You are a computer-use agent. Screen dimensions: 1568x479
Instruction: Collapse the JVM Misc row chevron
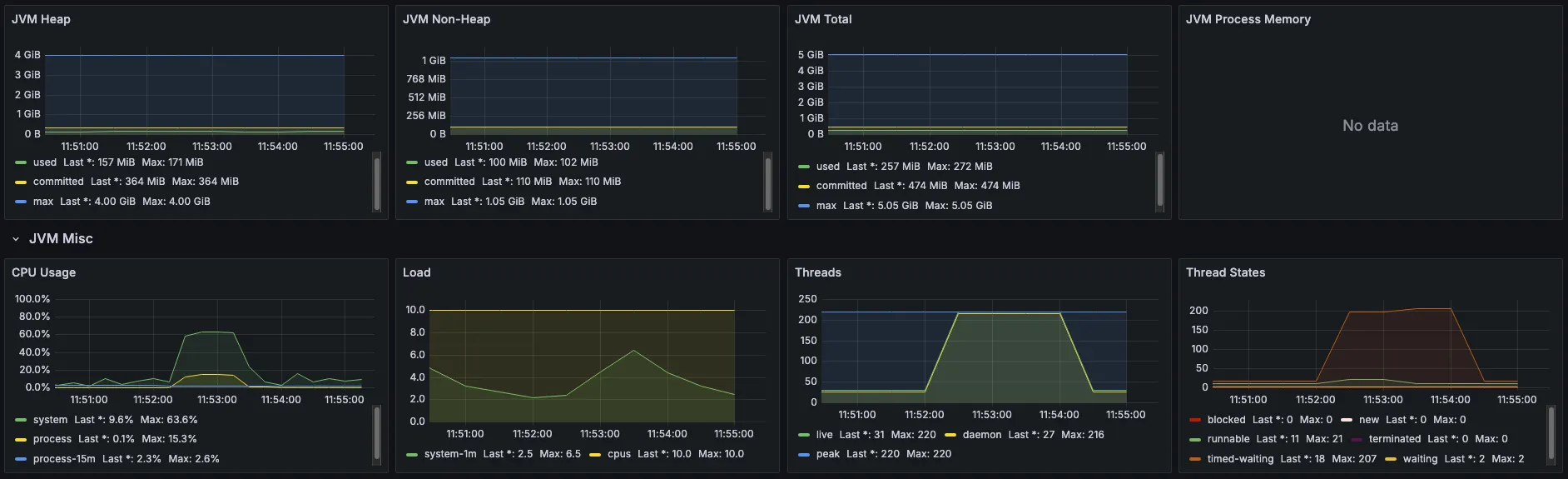click(x=16, y=239)
